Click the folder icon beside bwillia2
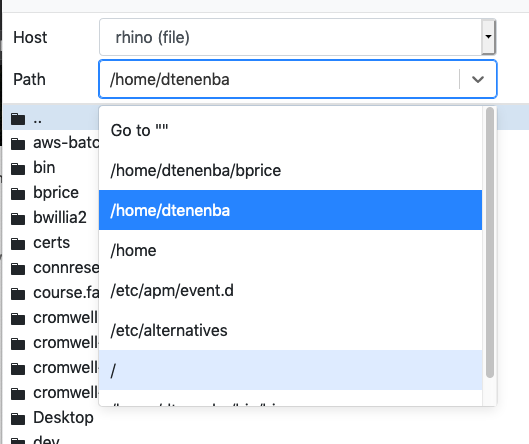This screenshot has height=444, width=529. tap(18, 219)
